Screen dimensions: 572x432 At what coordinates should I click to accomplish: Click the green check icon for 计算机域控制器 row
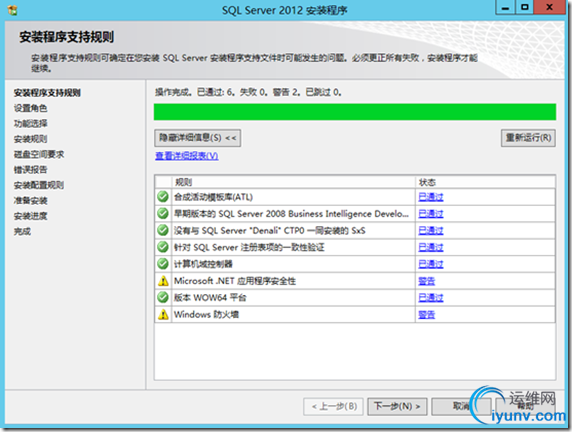click(163, 264)
